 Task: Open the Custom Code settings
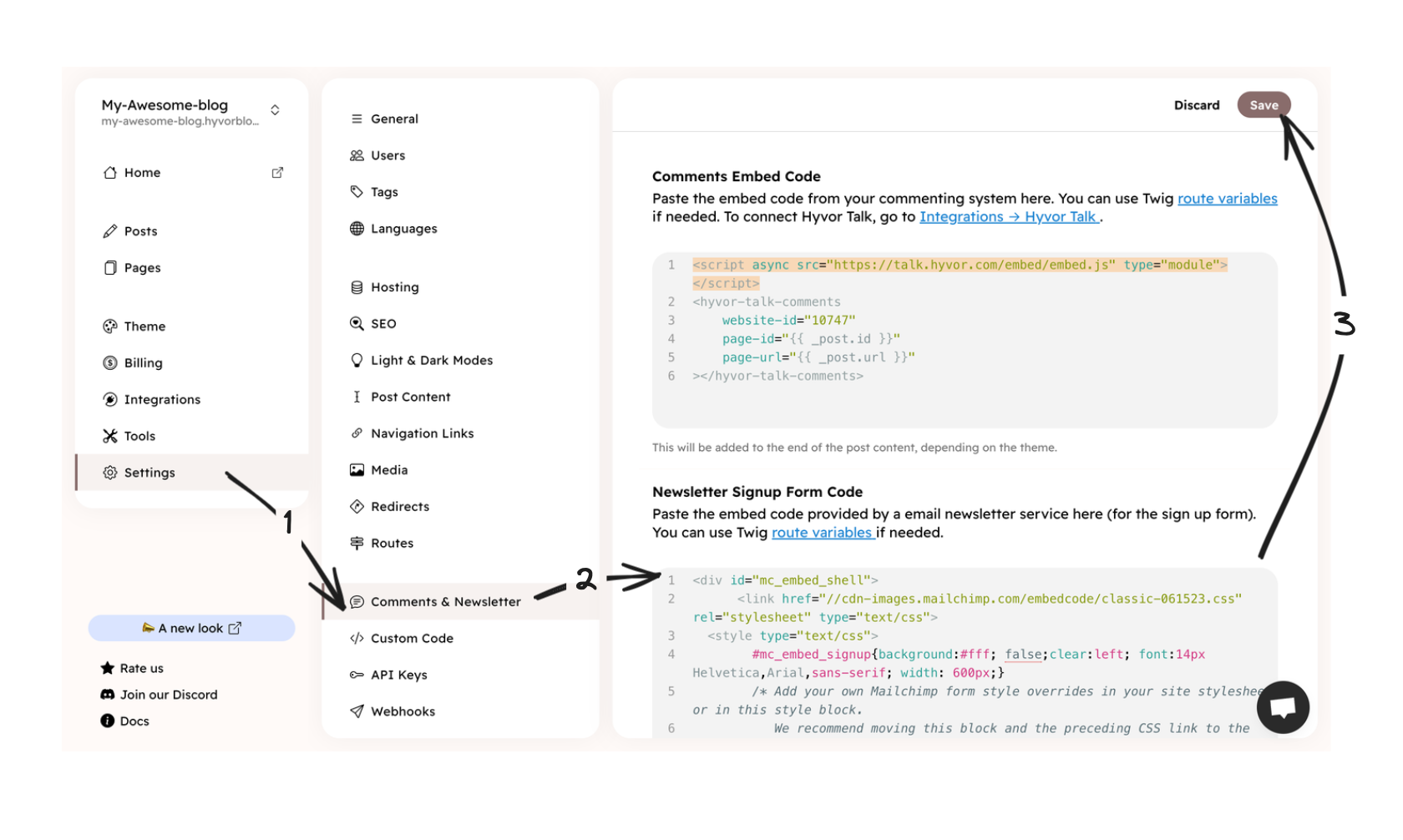coord(412,639)
